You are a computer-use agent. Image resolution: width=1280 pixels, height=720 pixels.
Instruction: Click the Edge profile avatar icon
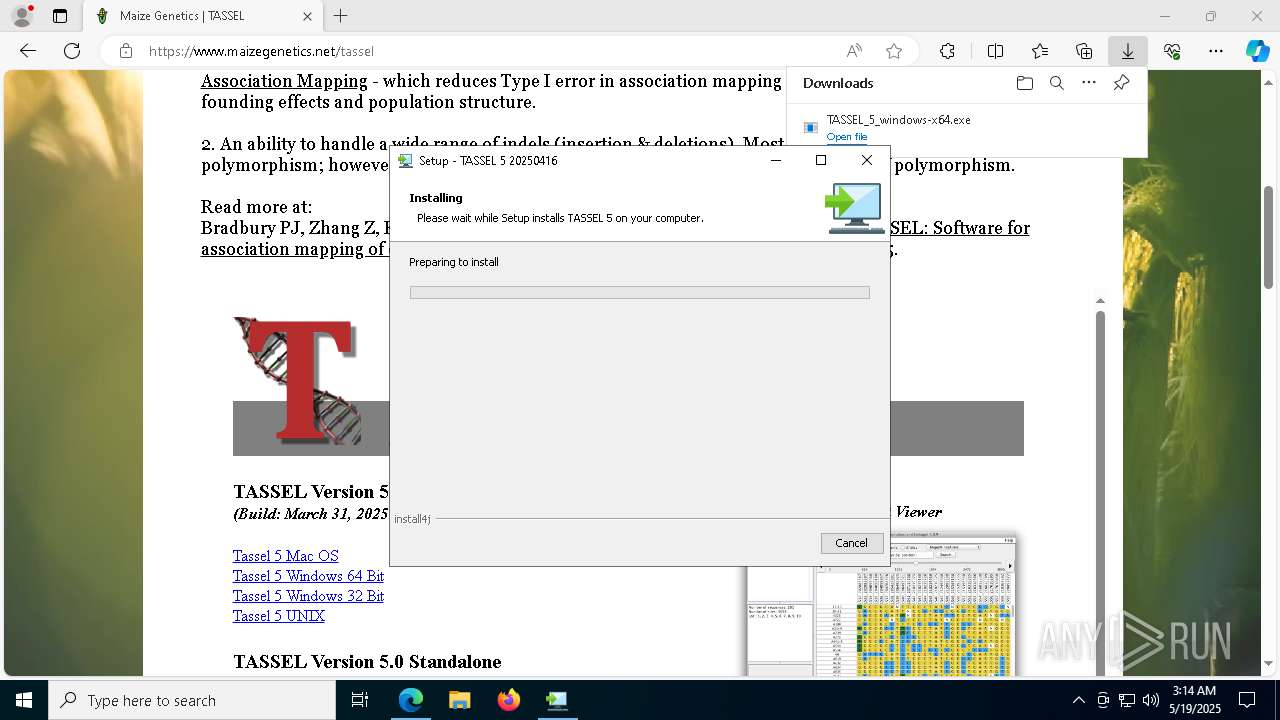pos(22,16)
